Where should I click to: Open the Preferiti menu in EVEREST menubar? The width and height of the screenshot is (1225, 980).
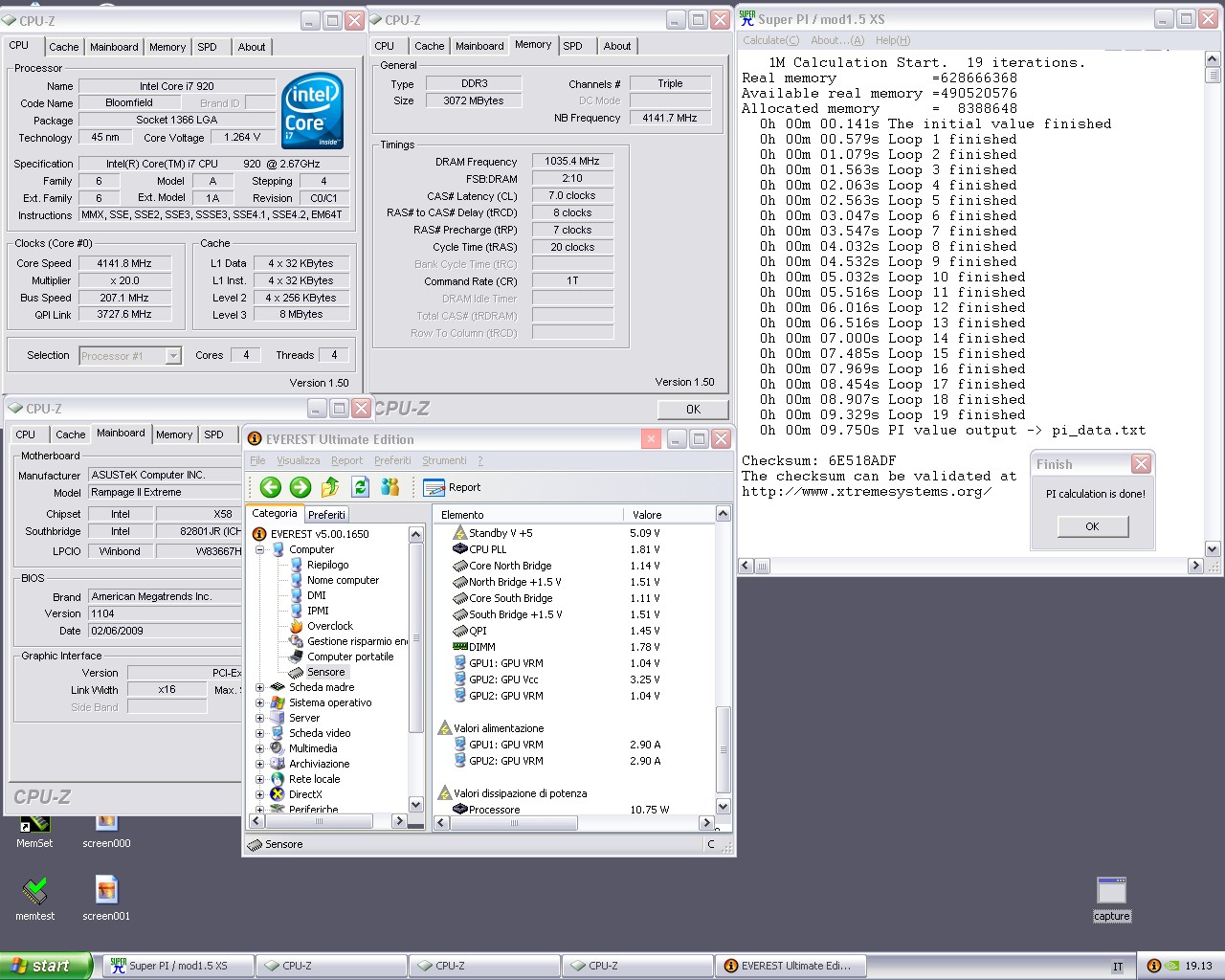point(392,460)
